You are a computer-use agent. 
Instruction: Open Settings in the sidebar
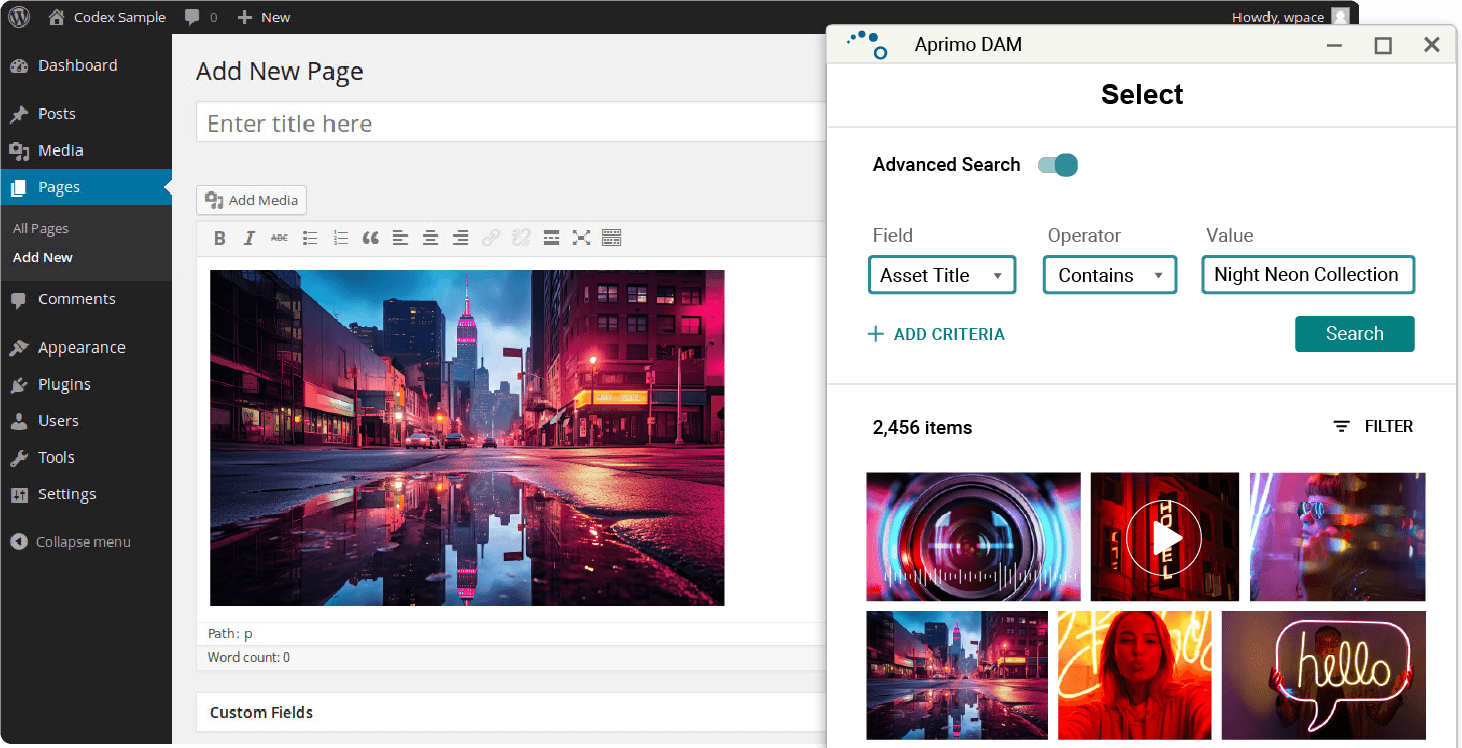86,494
